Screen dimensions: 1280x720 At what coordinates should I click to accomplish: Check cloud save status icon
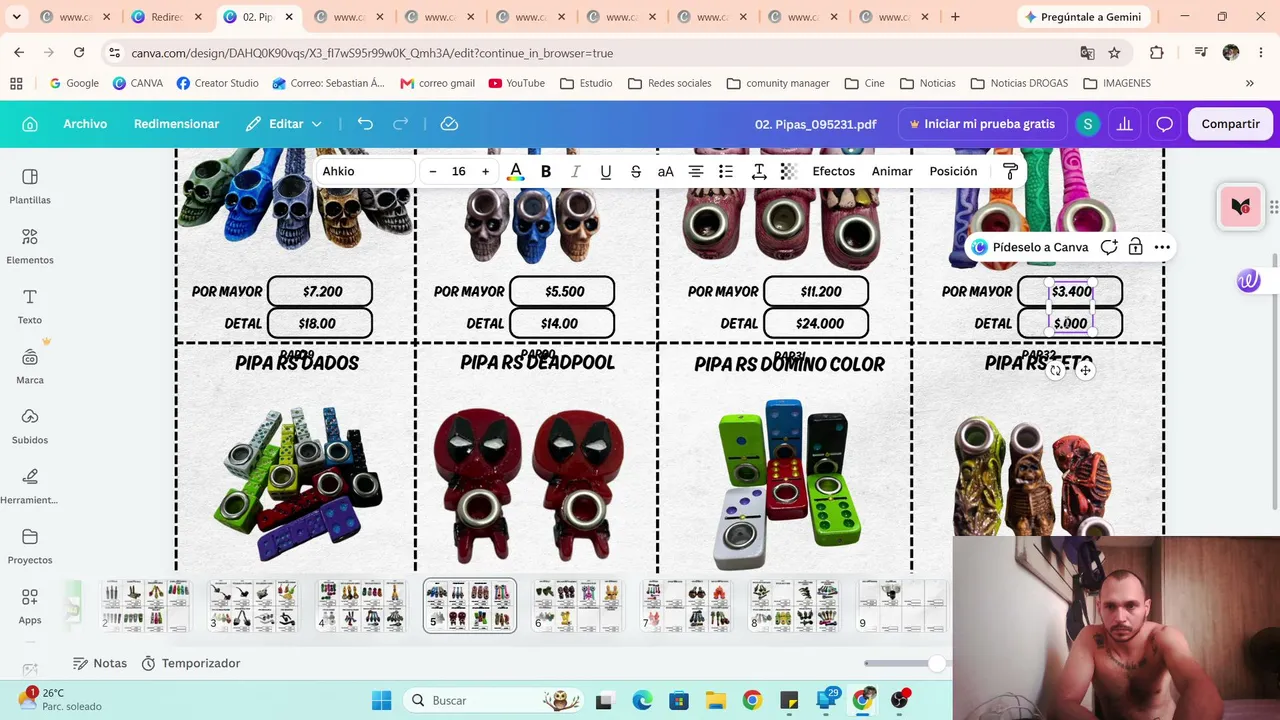coord(449,124)
